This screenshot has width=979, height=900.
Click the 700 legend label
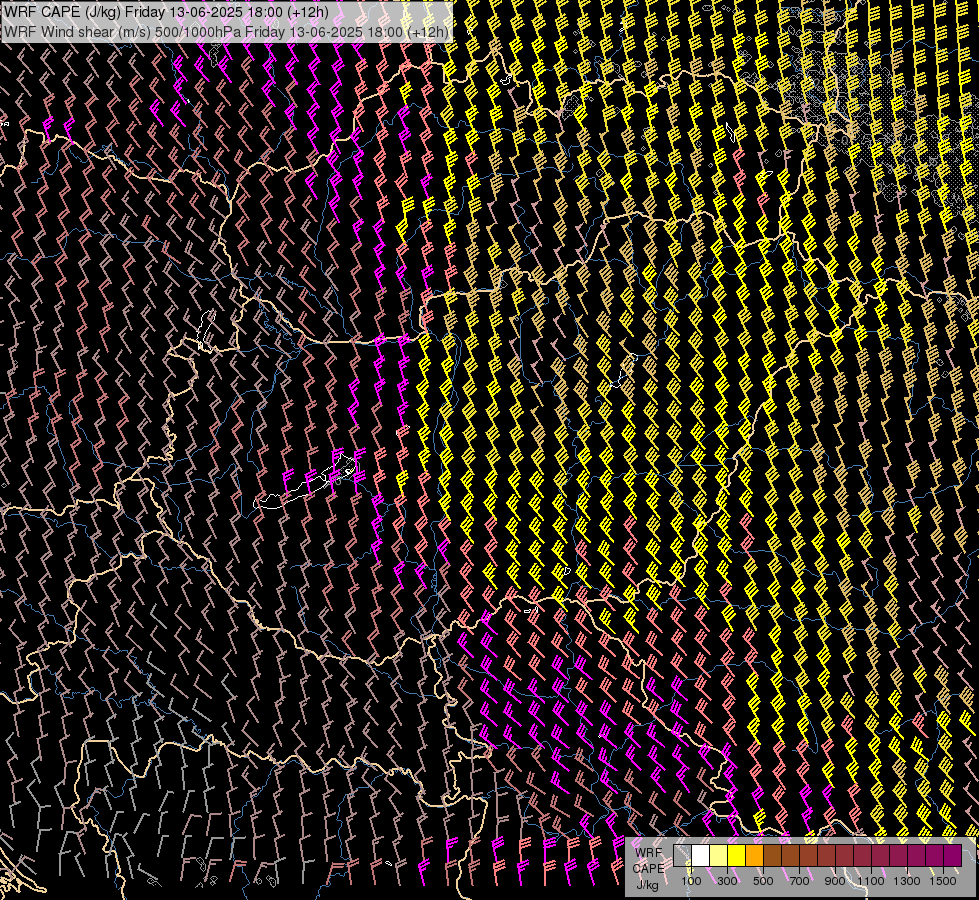pos(799,881)
